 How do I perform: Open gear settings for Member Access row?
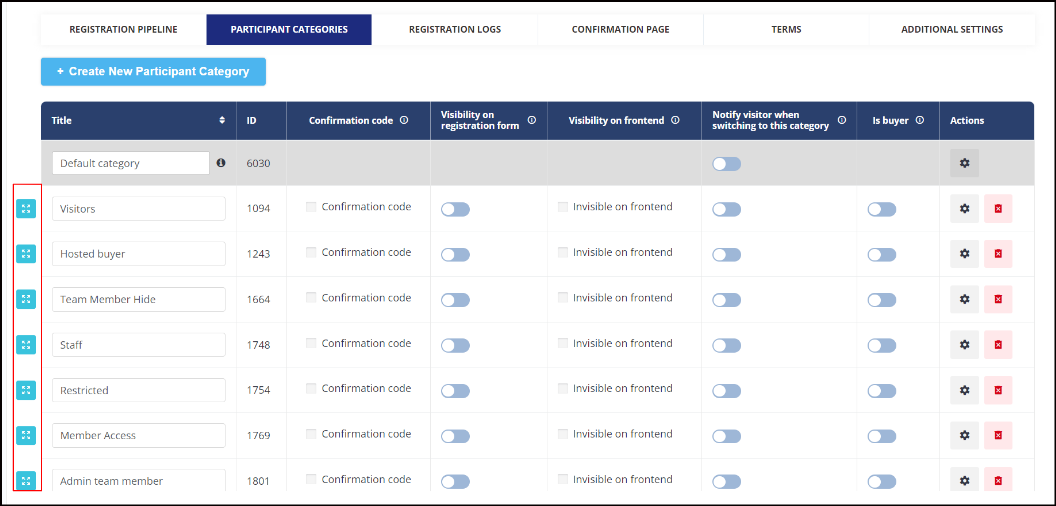point(964,435)
